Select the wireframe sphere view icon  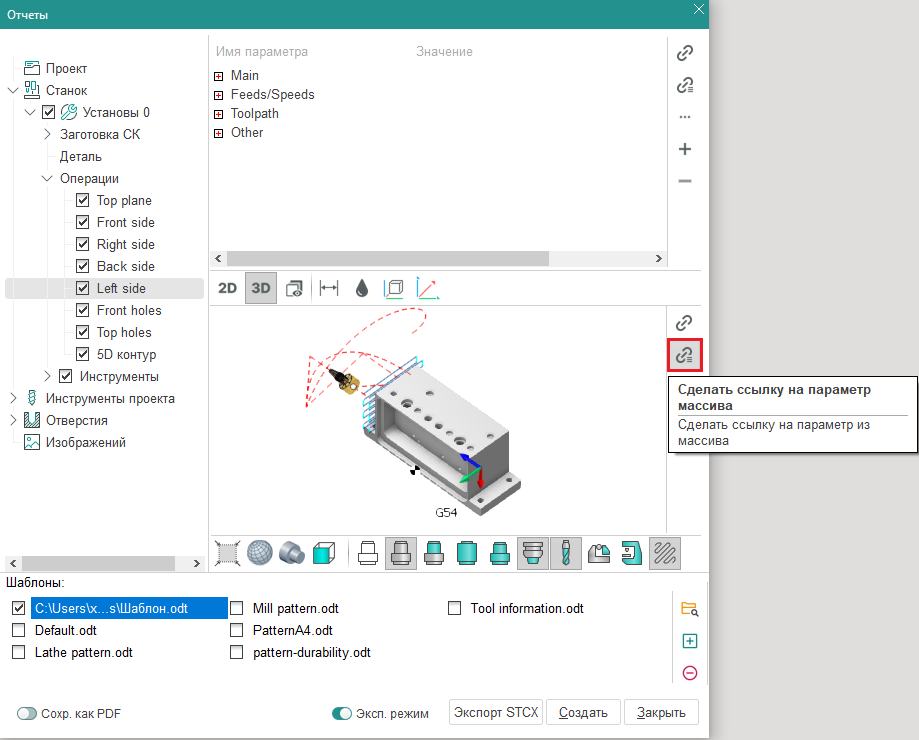[260, 553]
